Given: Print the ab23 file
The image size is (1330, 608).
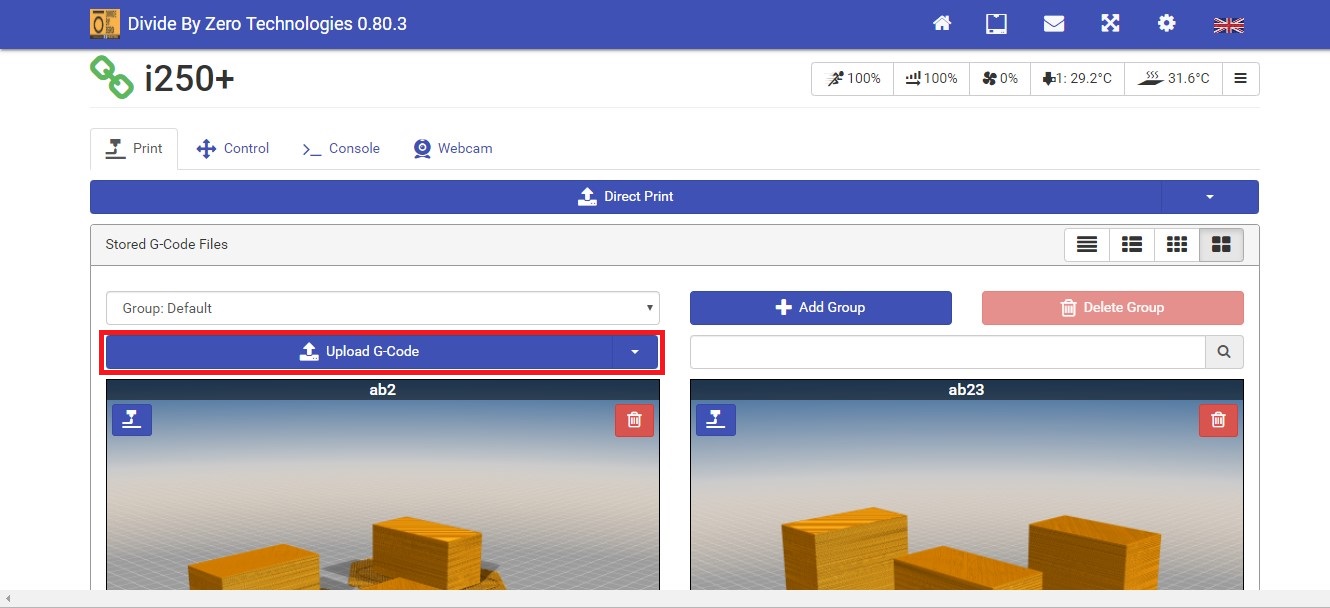Looking at the screenshot, I should click(716, 420).
